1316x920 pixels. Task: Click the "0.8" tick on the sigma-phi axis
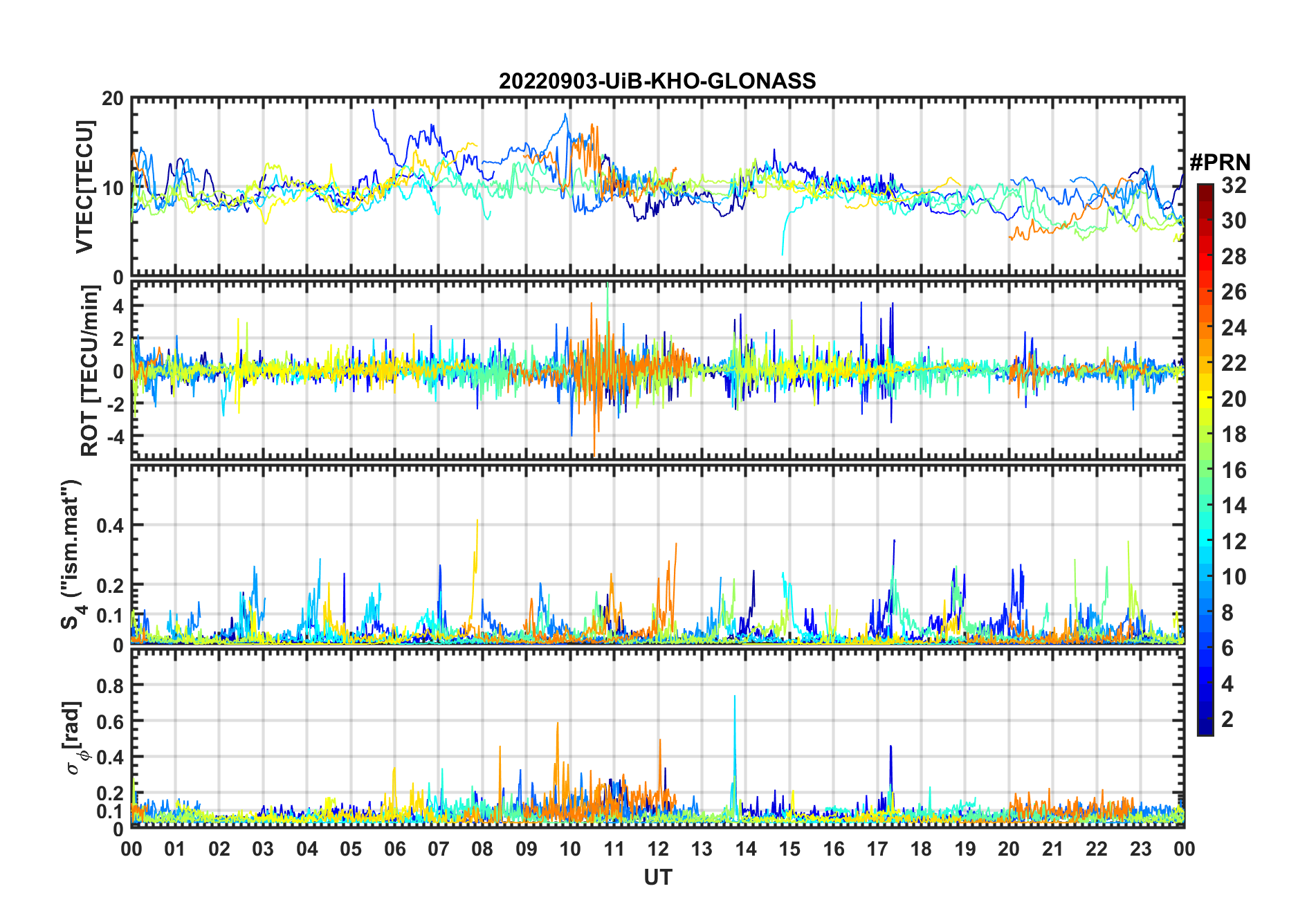(x=111, y=686)
